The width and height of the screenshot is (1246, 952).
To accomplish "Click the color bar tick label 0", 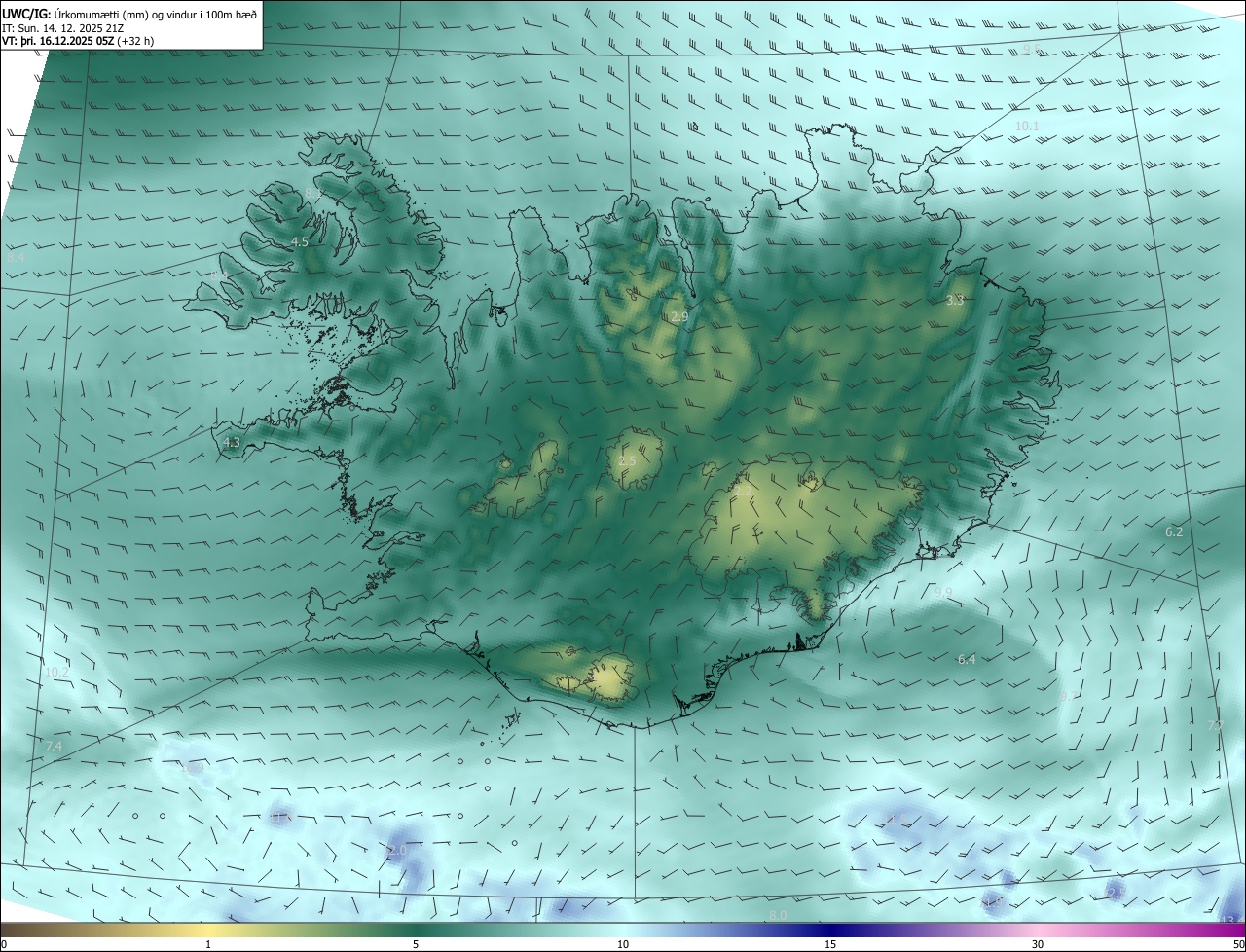I will pos(3,944).
